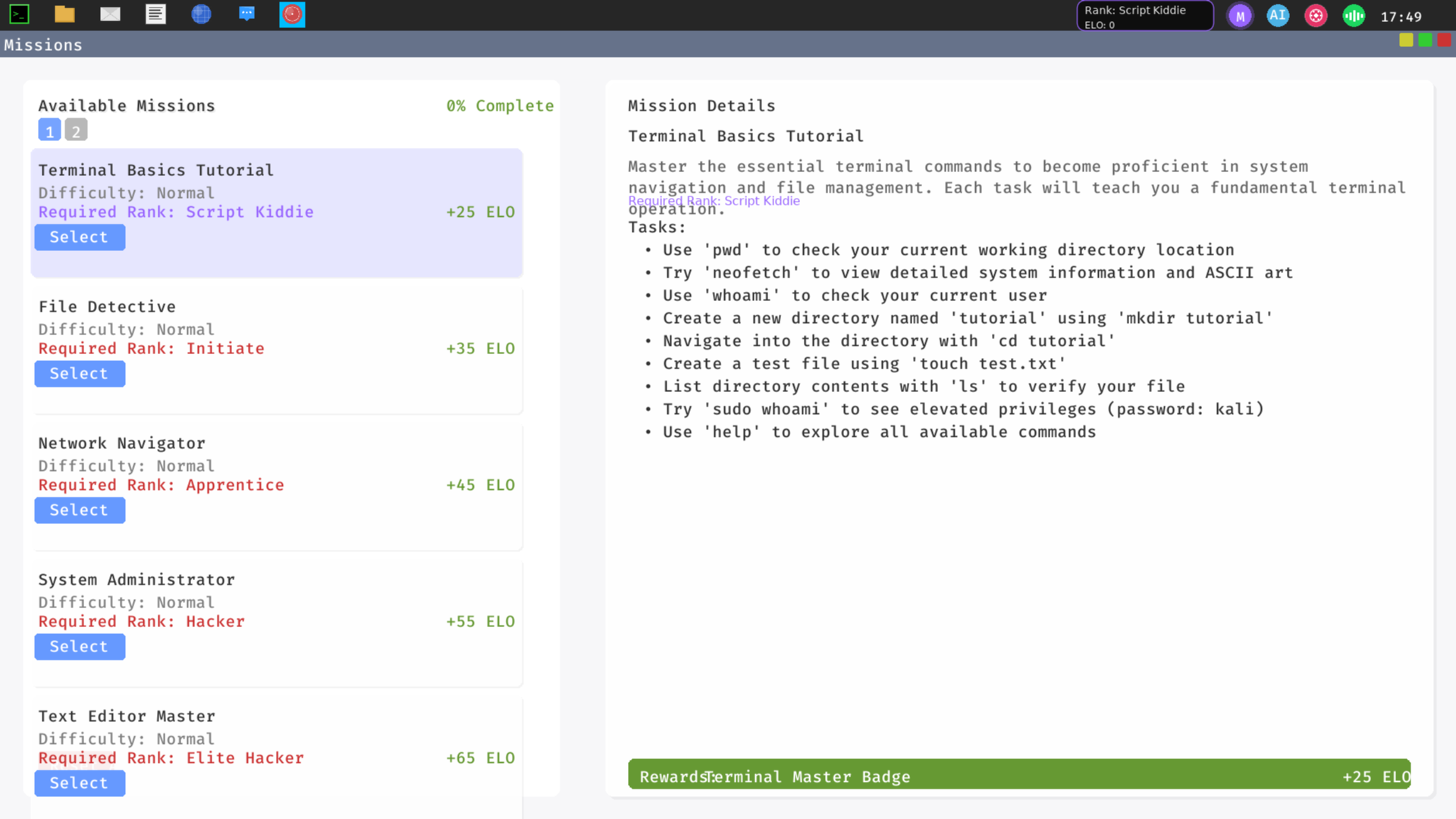Click the purple M circle icon

[x=1240, y=16]
